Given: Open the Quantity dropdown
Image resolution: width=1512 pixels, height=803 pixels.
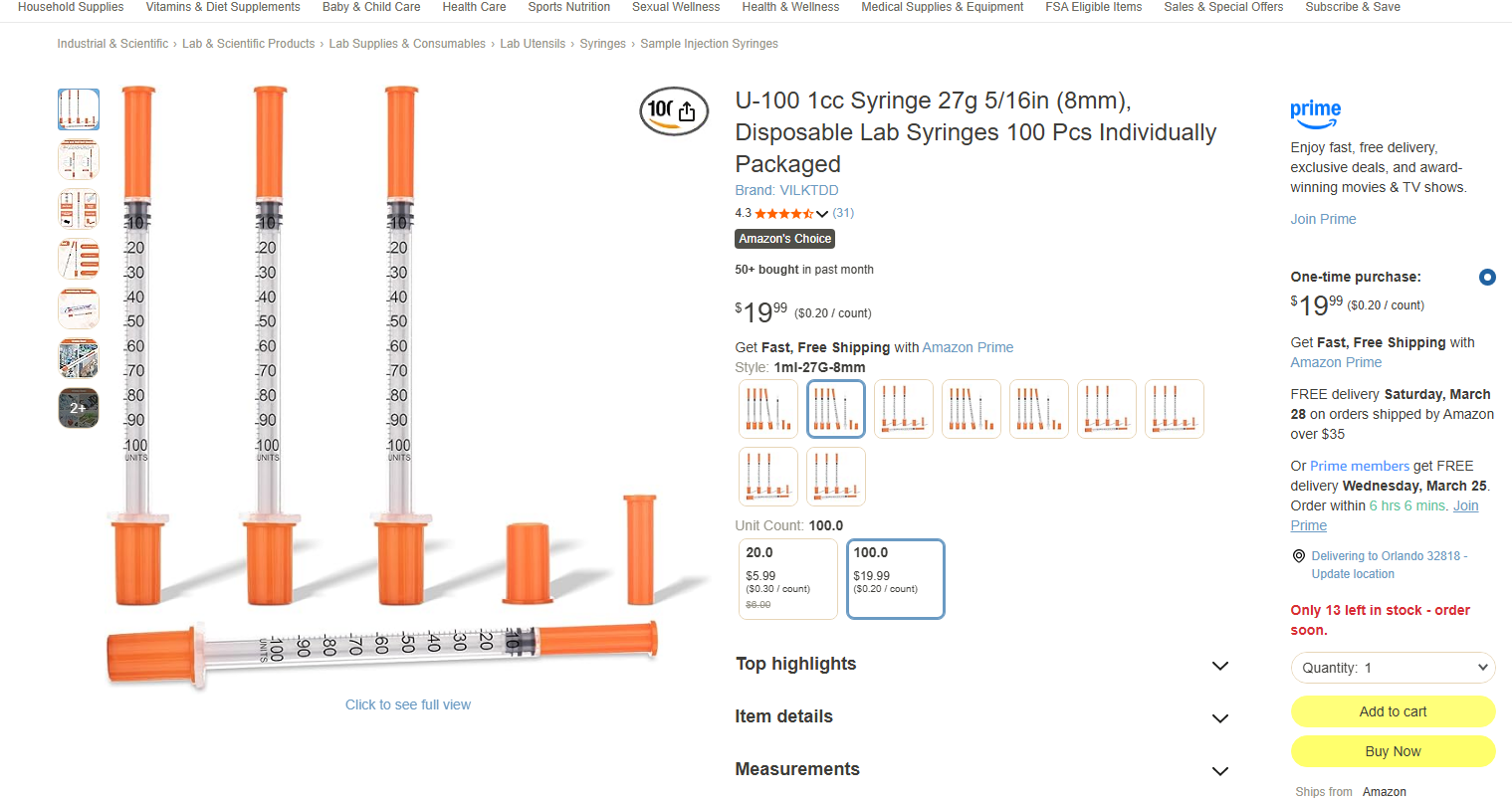Looking at the screenshot, I should click(x=1393, y=668).
